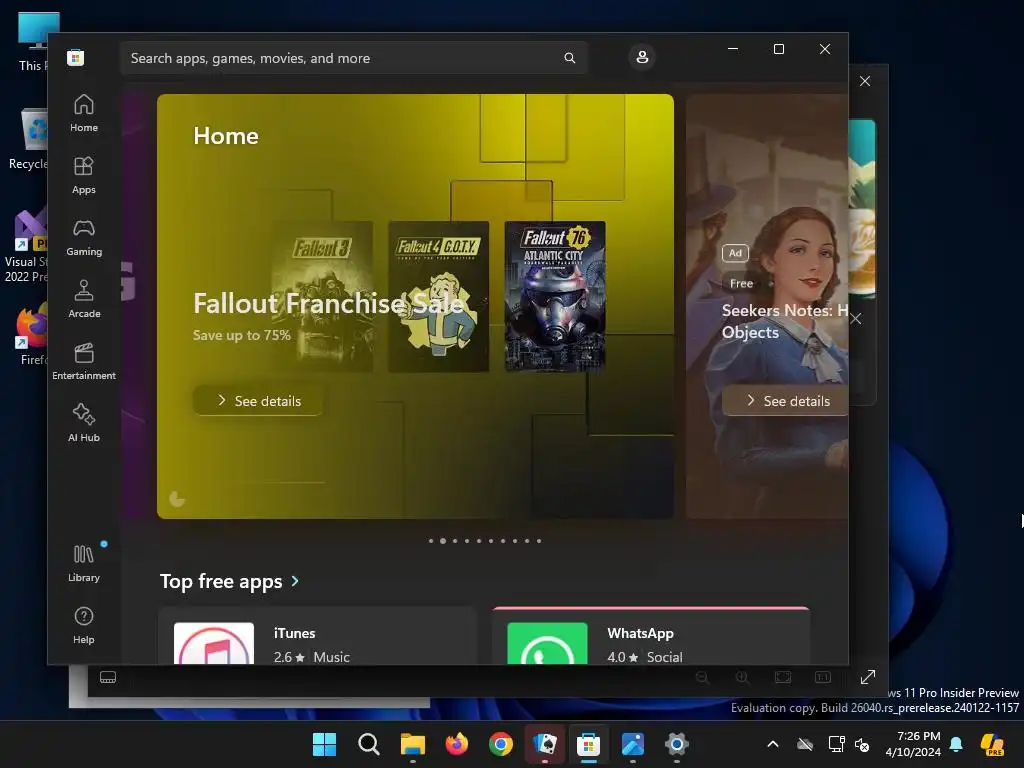Viewport: 1024px width, 768px height.
Task: Click Seekers Notes ad title
Action: [785, 321]
